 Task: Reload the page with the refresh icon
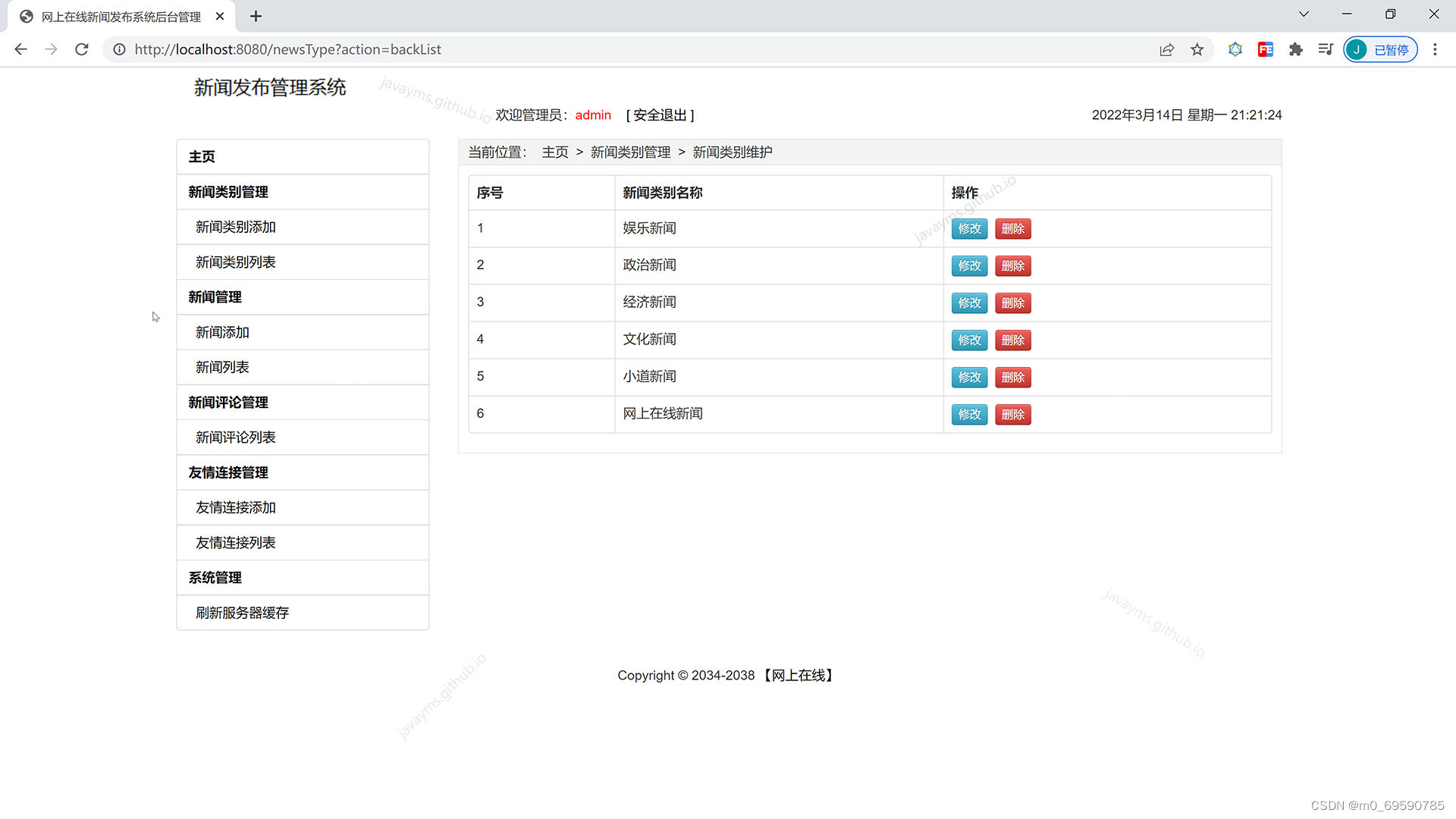[x=82, y=49]
